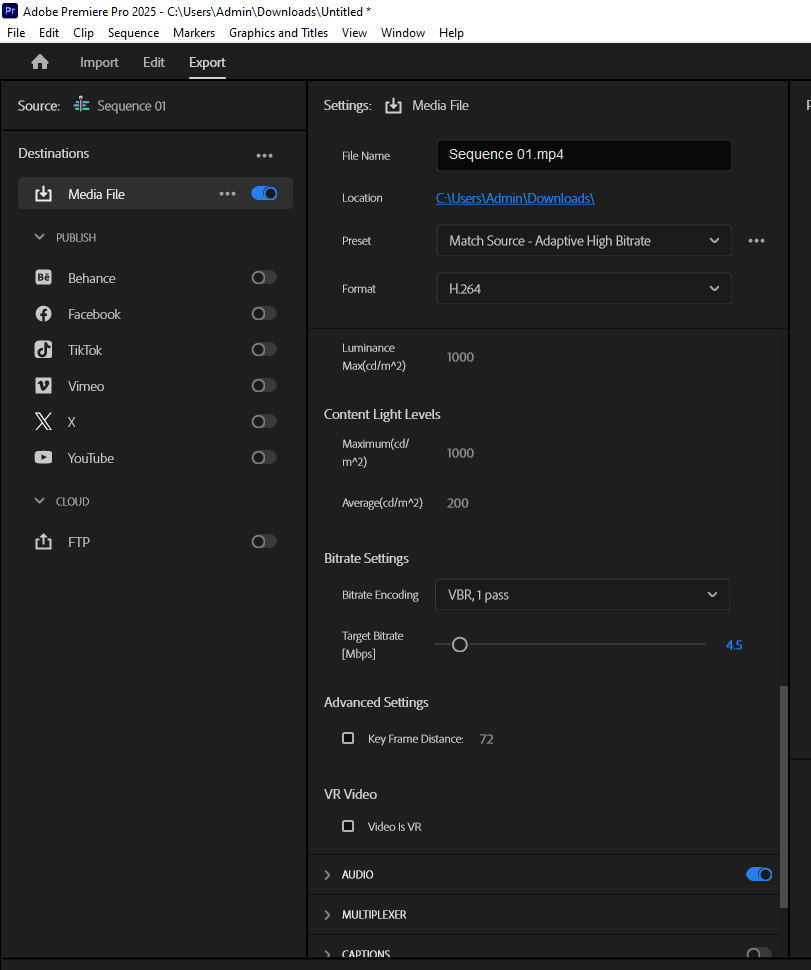Click the File Name input field
811x970 pixels.
pos(584,155)
